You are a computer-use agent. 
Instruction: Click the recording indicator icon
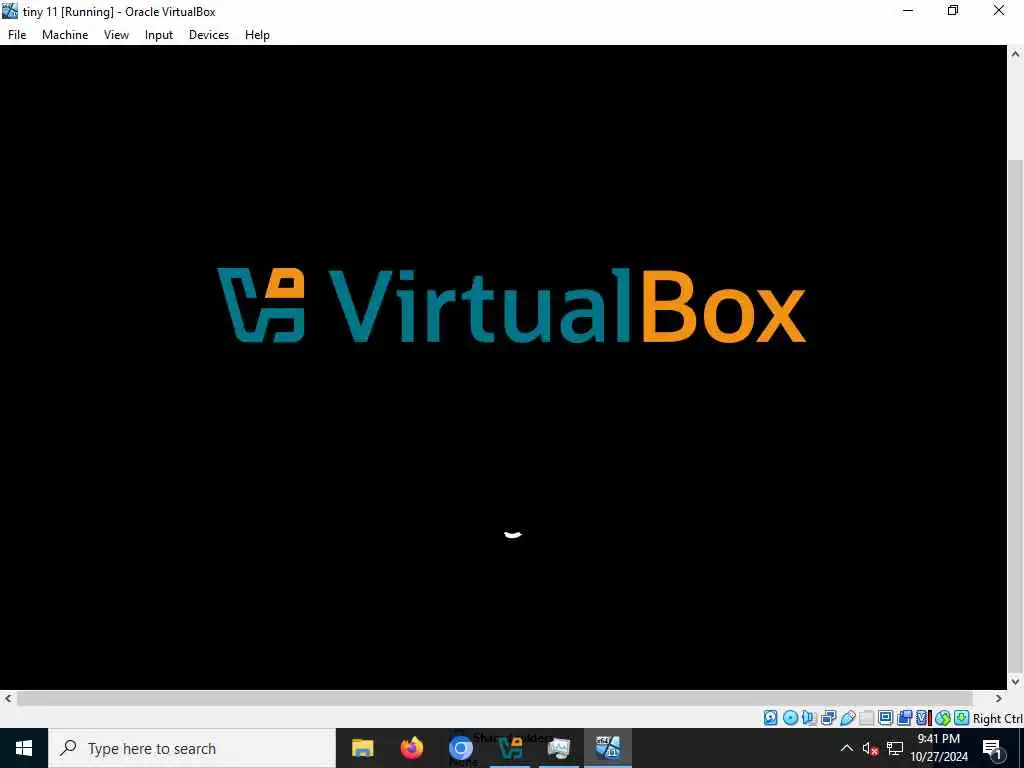click(x=904, y=718)
